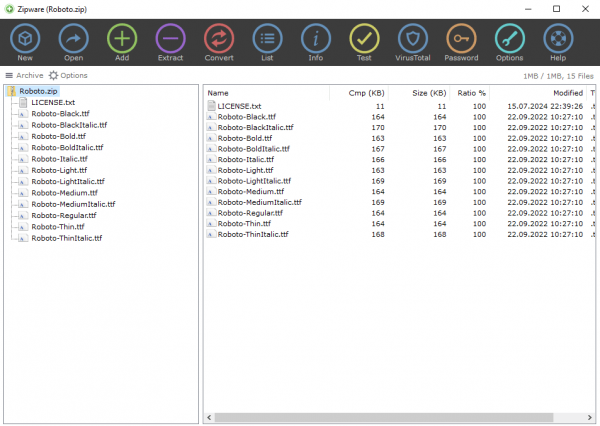
Task: Click the horizontal scrollbar left arrow
Action: [x=209, y=418]
